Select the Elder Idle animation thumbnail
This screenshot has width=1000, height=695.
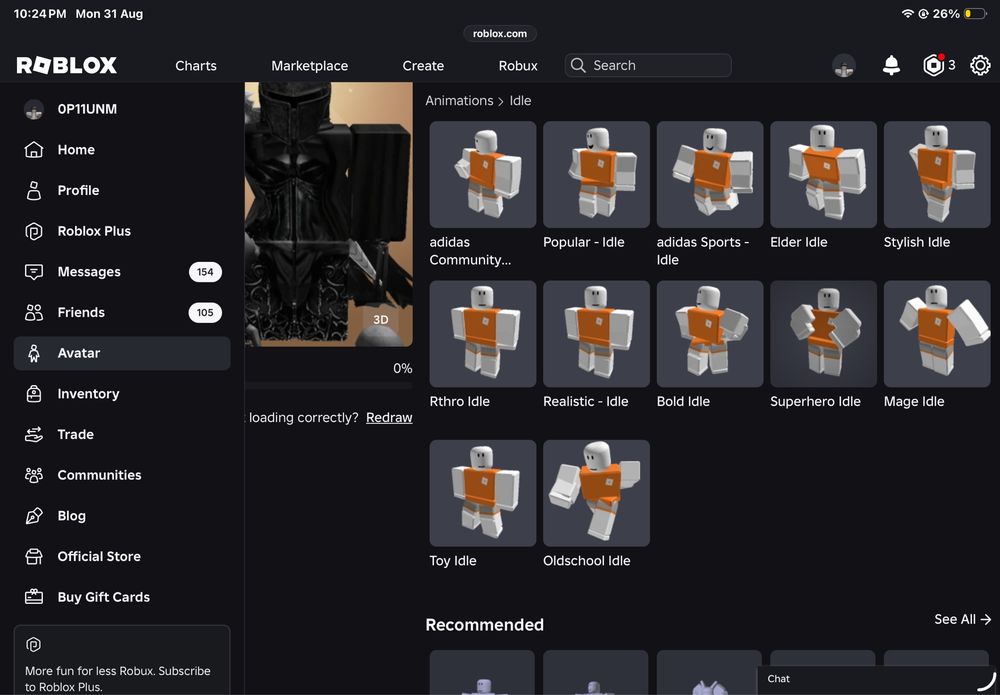point(823,175)
